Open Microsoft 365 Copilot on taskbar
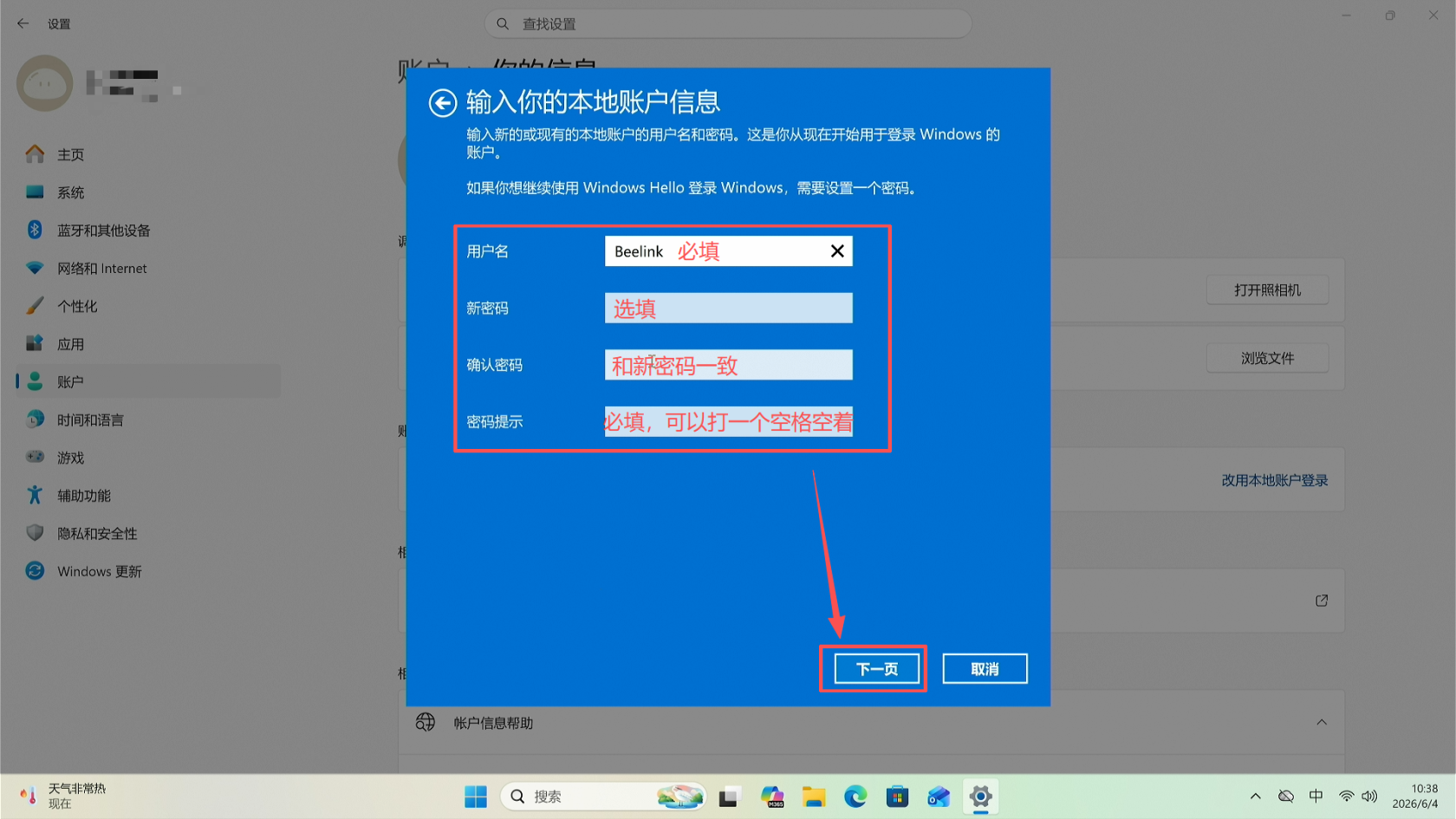The width and height of the screenshot is (1456, 819). (x=772, y=796)
